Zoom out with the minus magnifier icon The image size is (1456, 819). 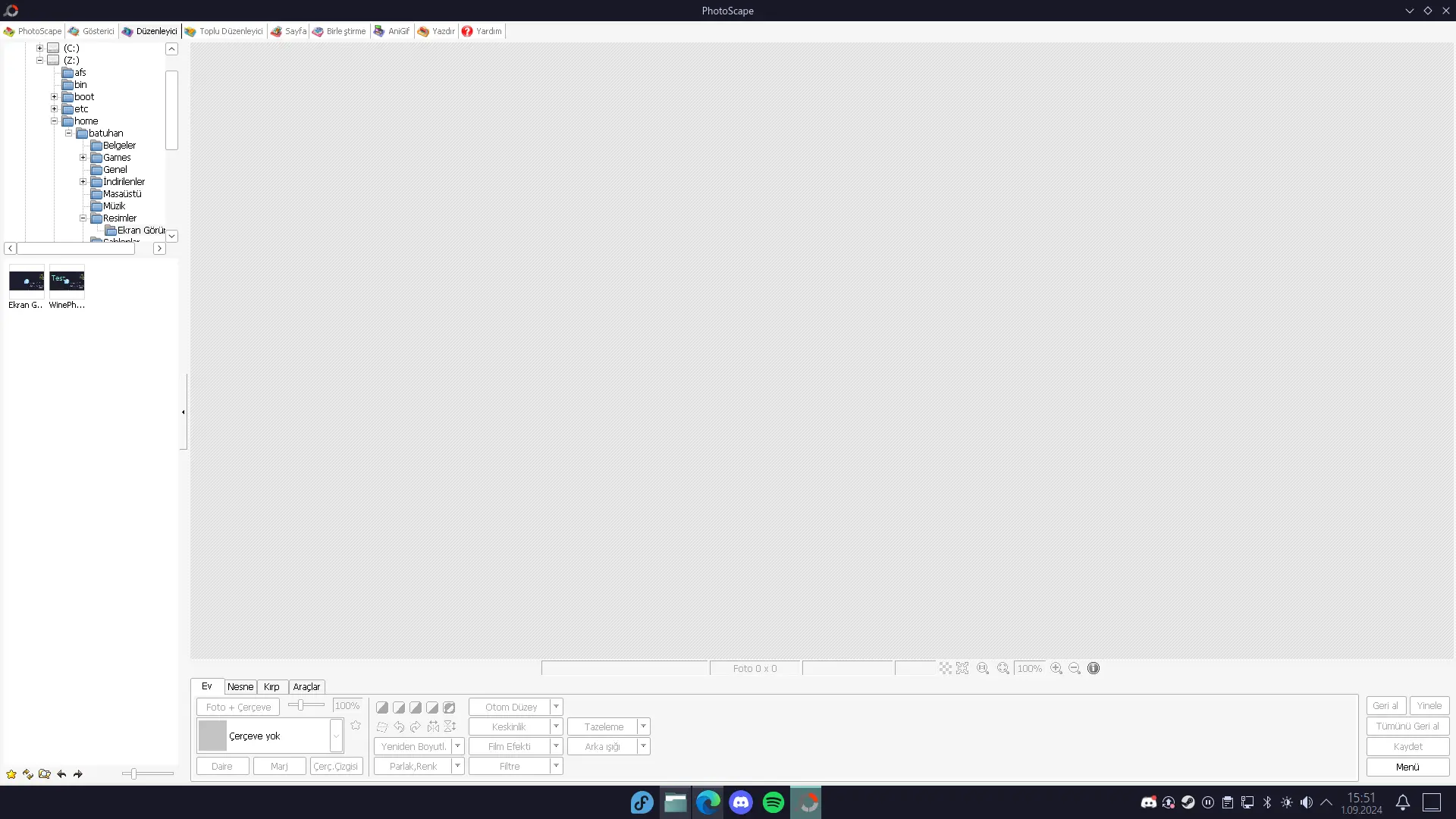(x=1075, y=668)
